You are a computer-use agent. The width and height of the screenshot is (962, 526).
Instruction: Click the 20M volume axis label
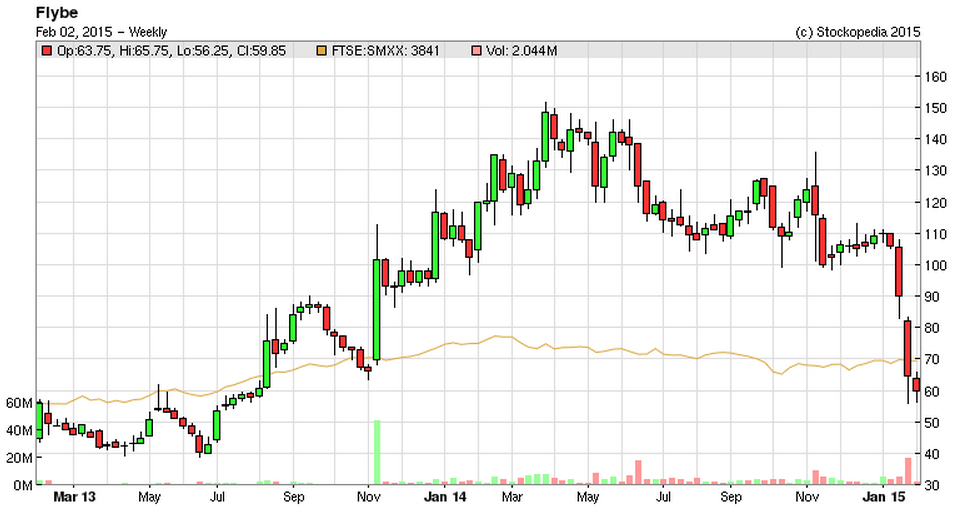(19, 458)
